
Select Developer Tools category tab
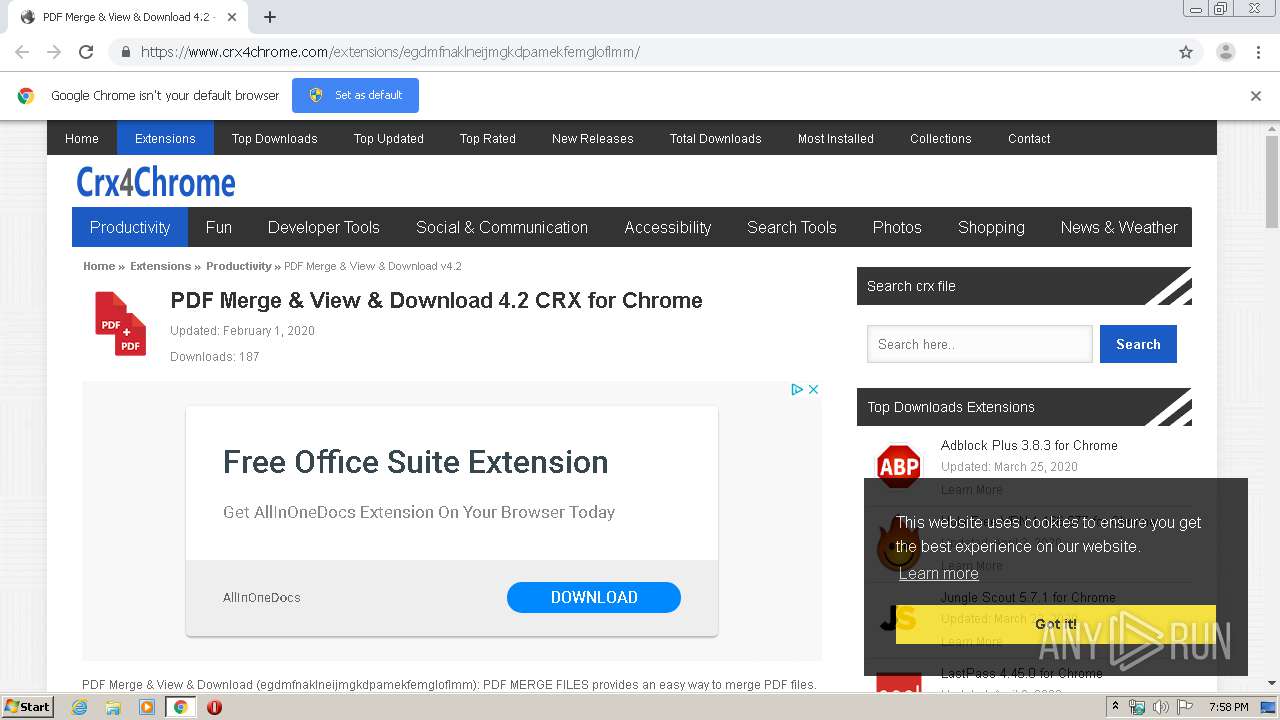[x=324, y=227]
